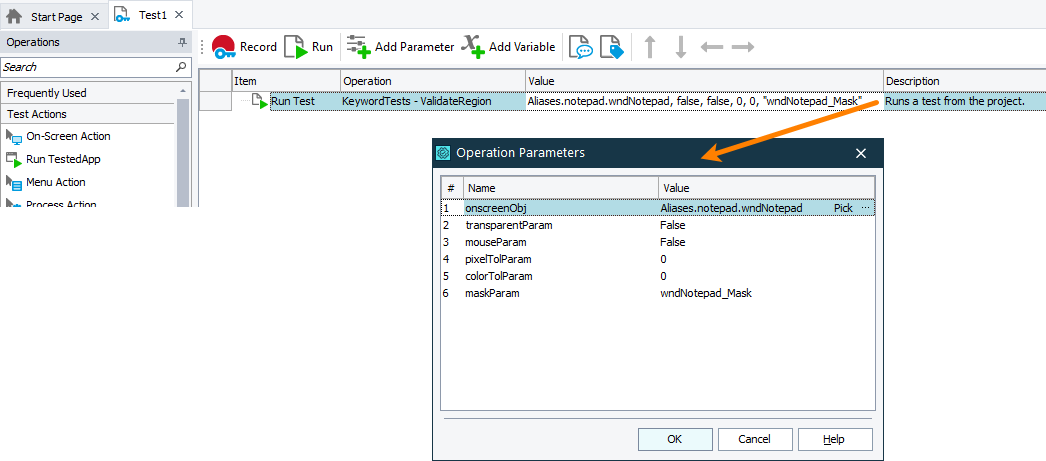
Task: Pin the Operations panel
Action: pyautogui.click(x=182, y=42)
